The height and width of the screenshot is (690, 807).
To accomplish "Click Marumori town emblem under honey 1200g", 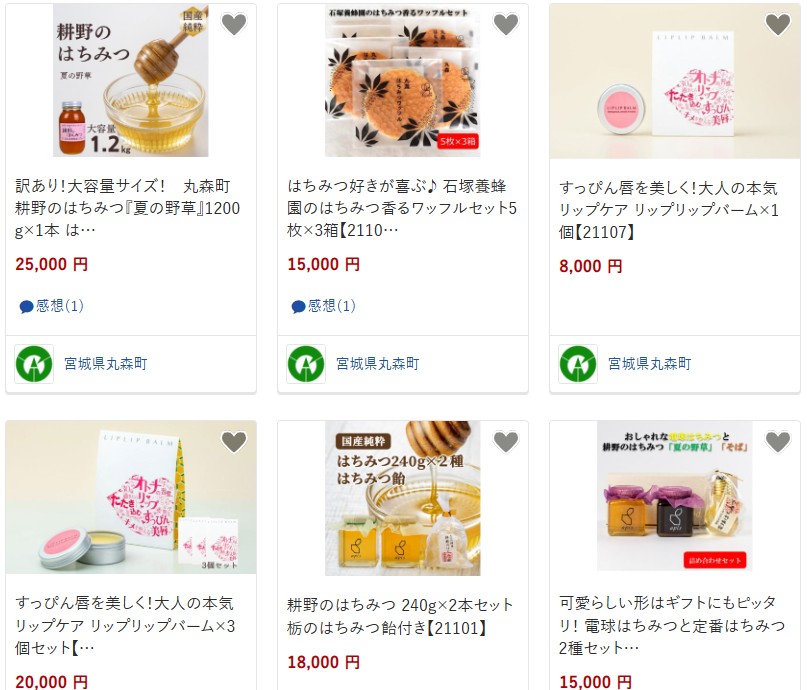I will (x=34, y=364).
